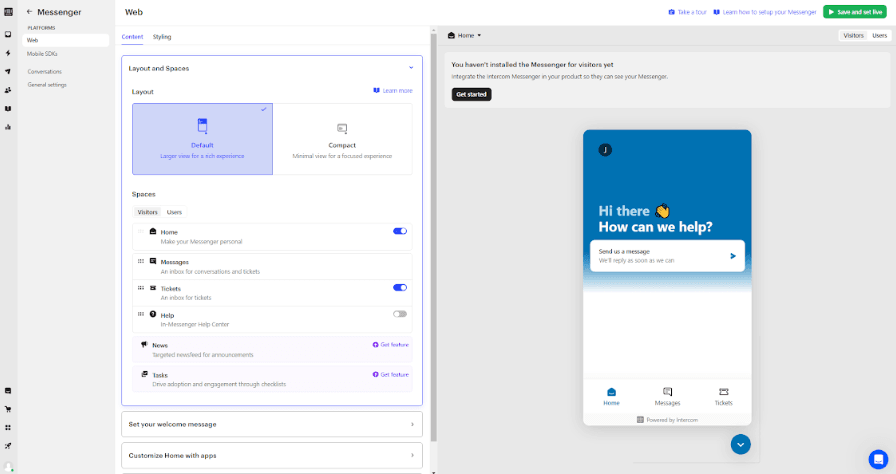Viewport: 896px width, 474px height.
Task: Click the drag handle for Messages space
Action: click(x=141, y=261)
